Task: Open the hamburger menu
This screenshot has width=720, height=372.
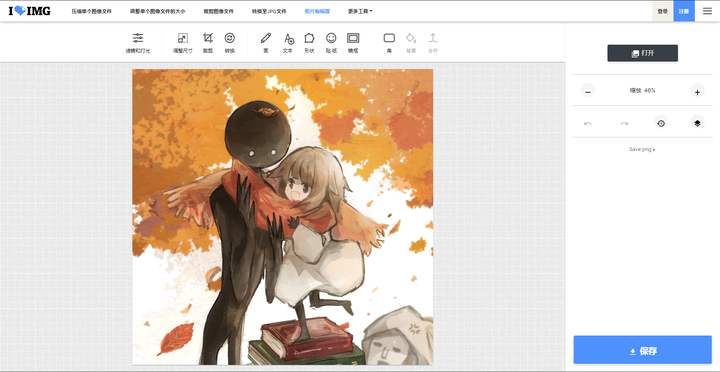Action: 707,11
